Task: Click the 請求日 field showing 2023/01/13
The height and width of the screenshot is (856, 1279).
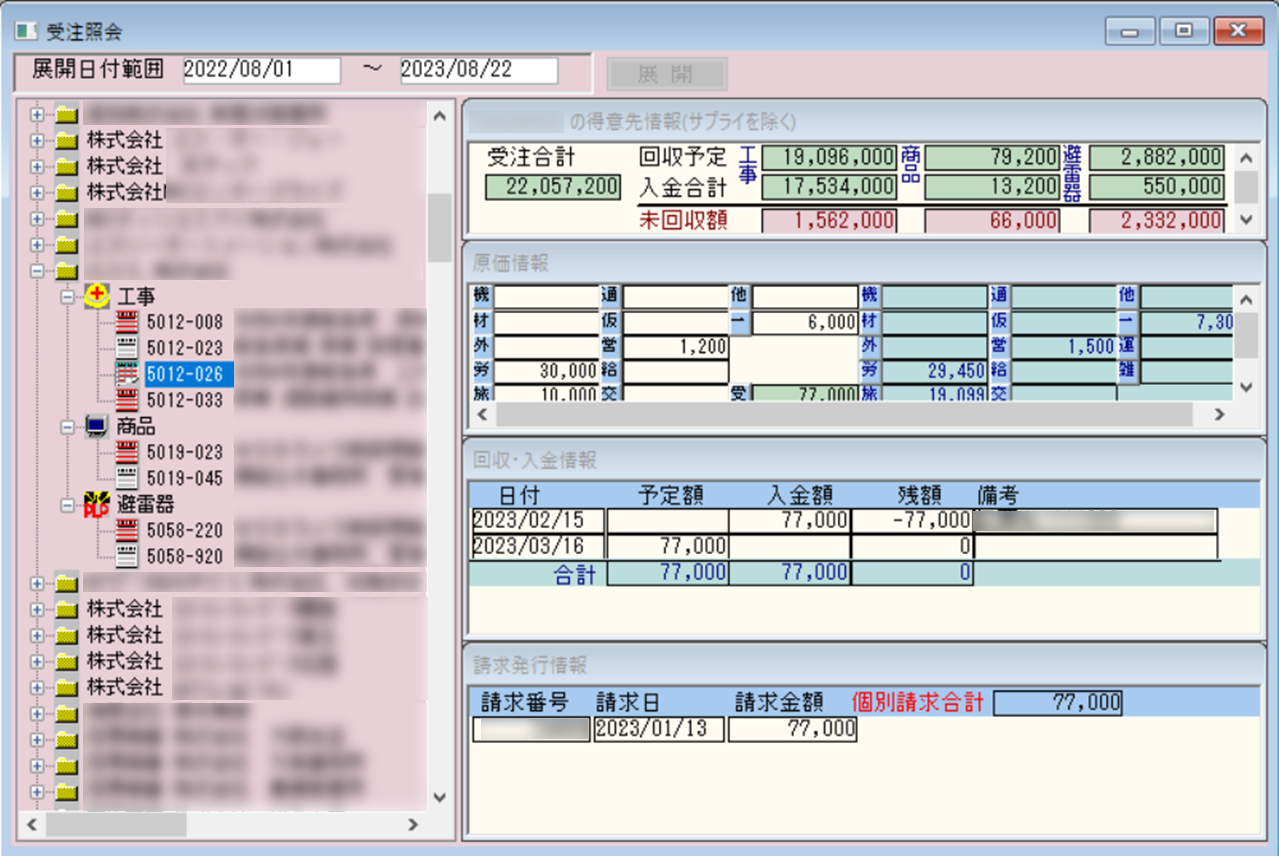Action: point(658,729)
